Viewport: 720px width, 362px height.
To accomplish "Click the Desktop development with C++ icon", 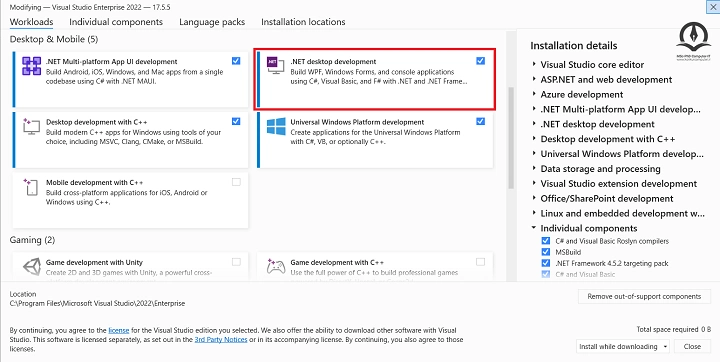I will (31, 126).
